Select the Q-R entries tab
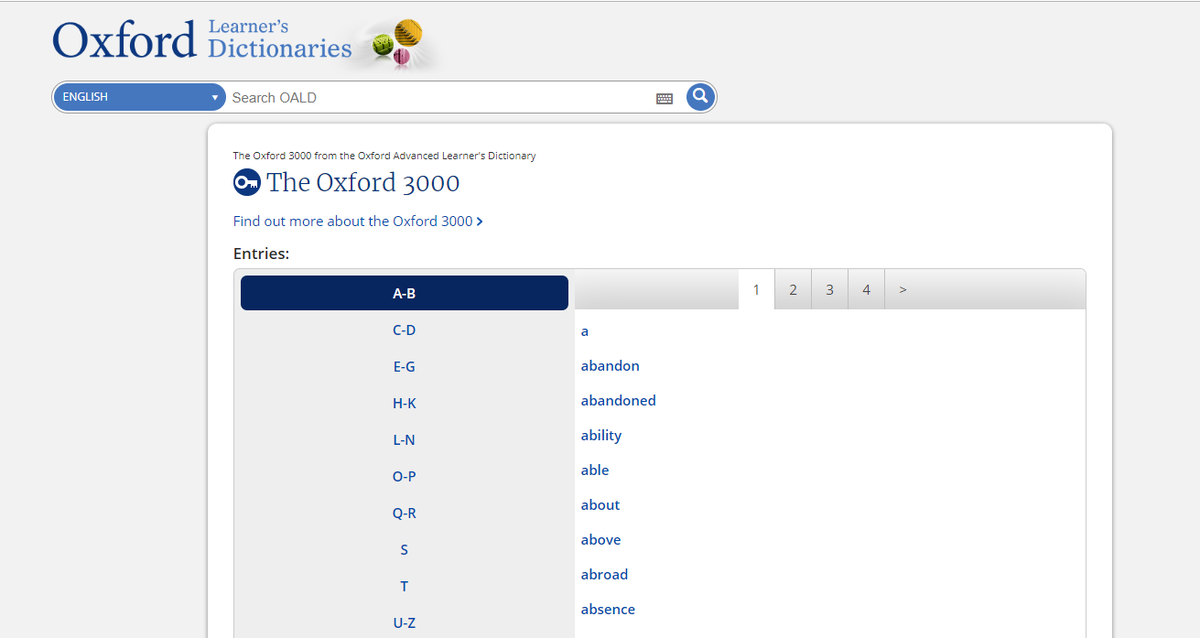 pos(404,513)
